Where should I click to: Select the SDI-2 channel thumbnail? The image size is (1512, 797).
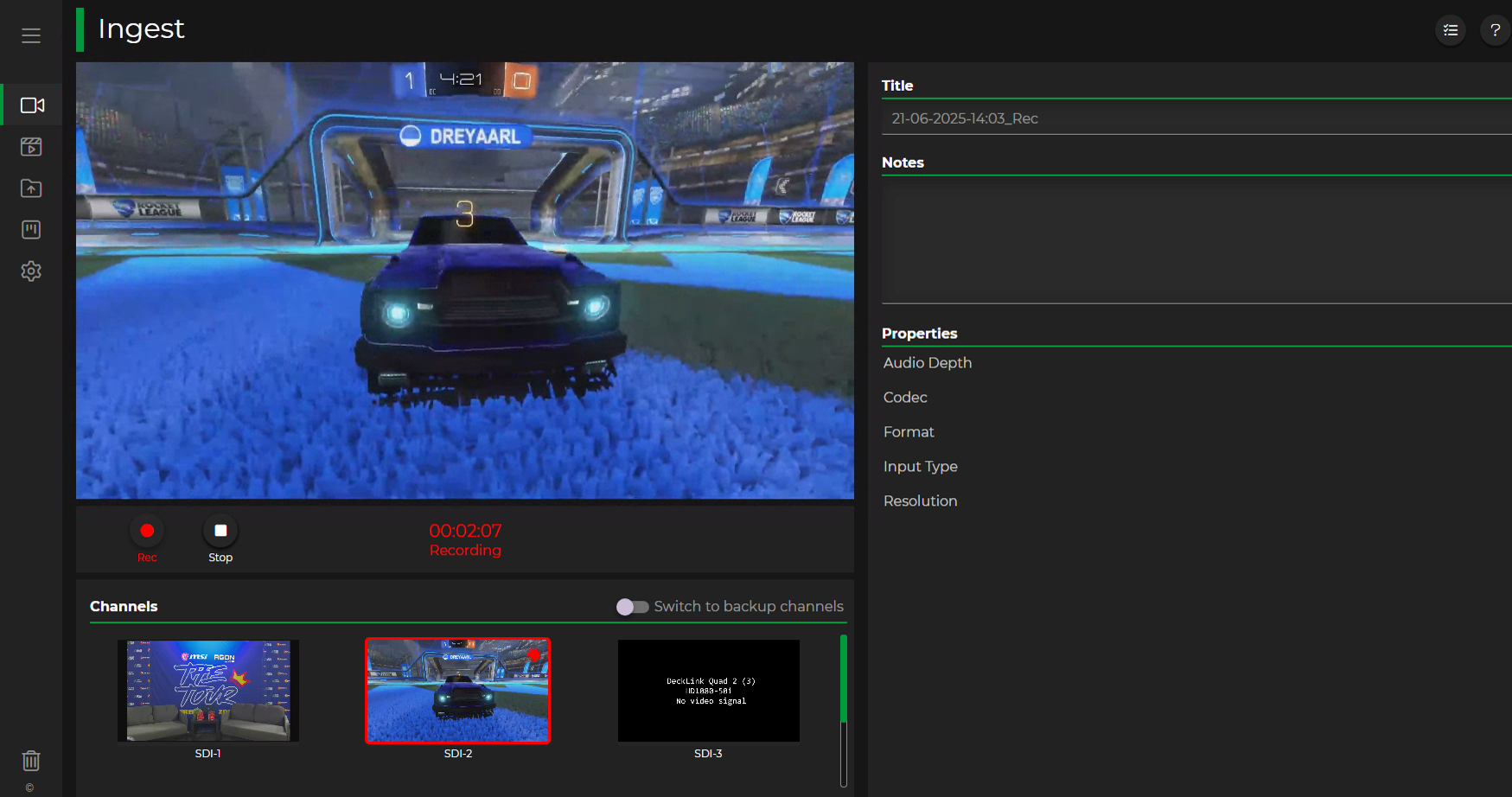pos(458,691)
